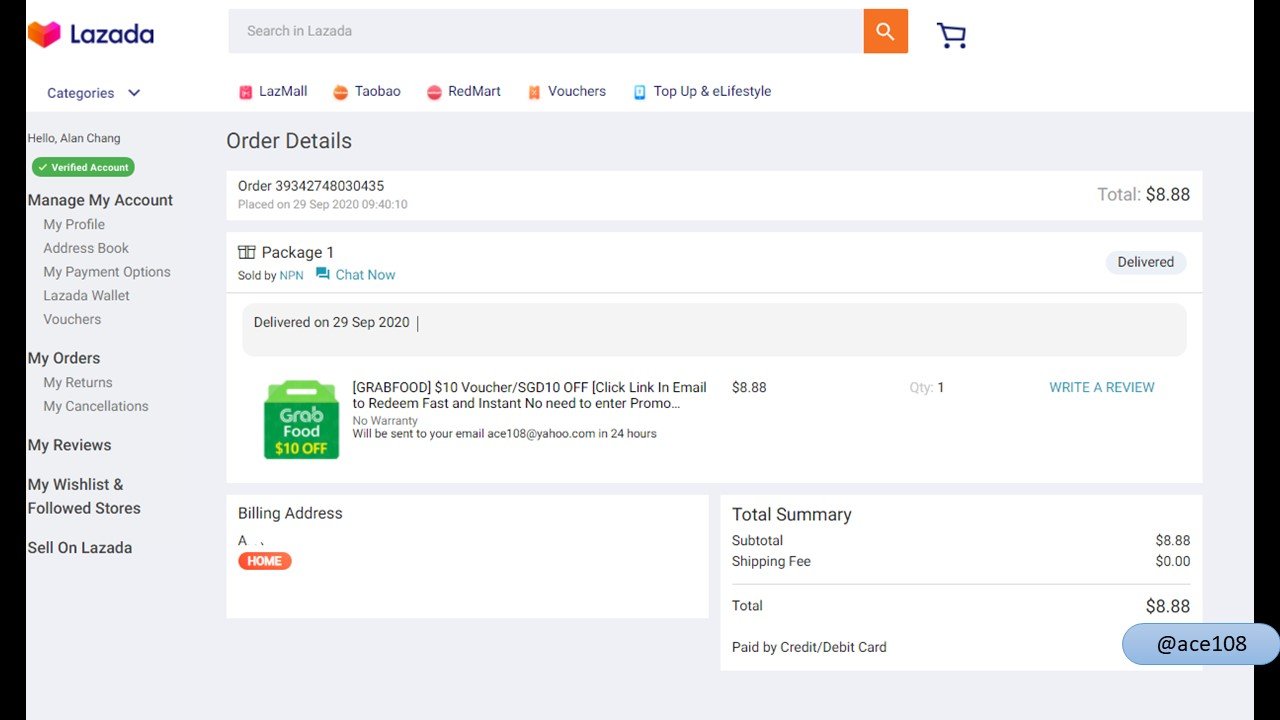Click 'Placed on 29 Sep 2020 09:40:10'
The height and width of the screenshot is (720, 1280).
[323, 204]
